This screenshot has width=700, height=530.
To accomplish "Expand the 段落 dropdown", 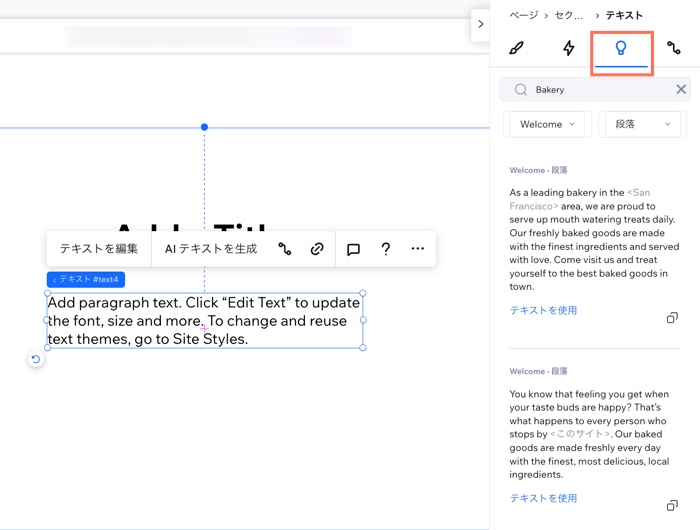I will (642, 124).
